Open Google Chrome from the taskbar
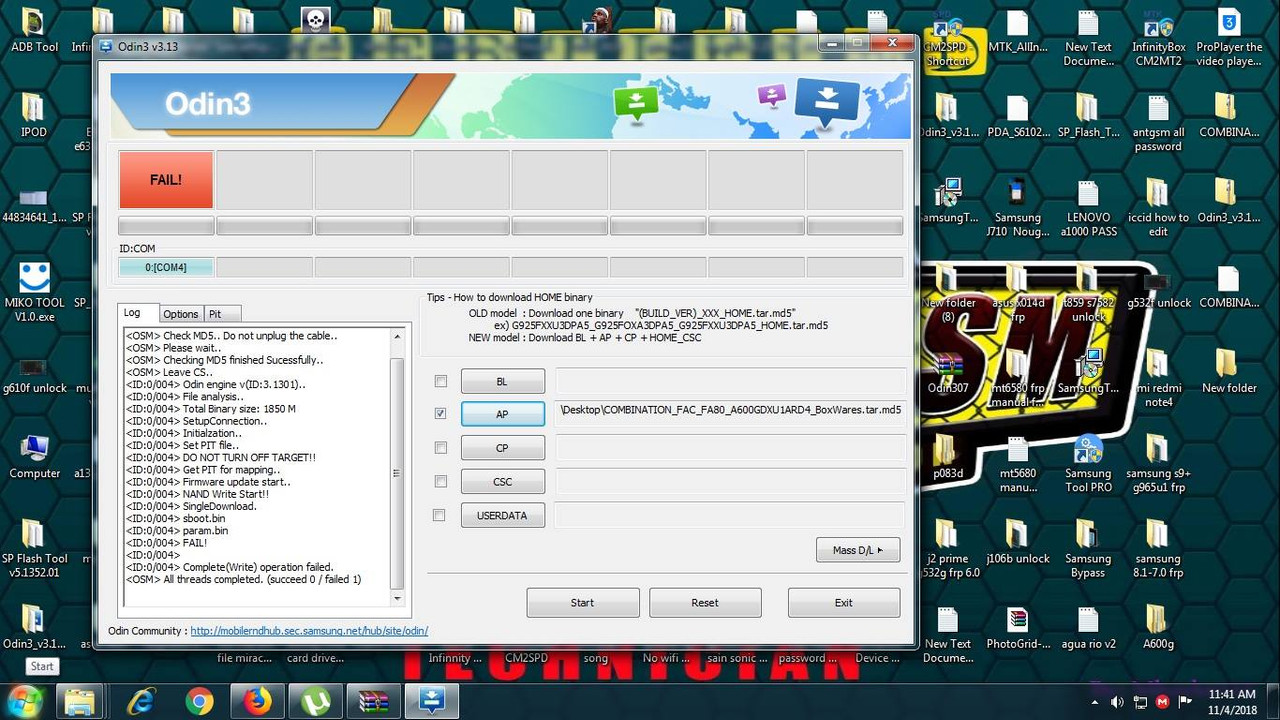 click(x=199, y=702)
